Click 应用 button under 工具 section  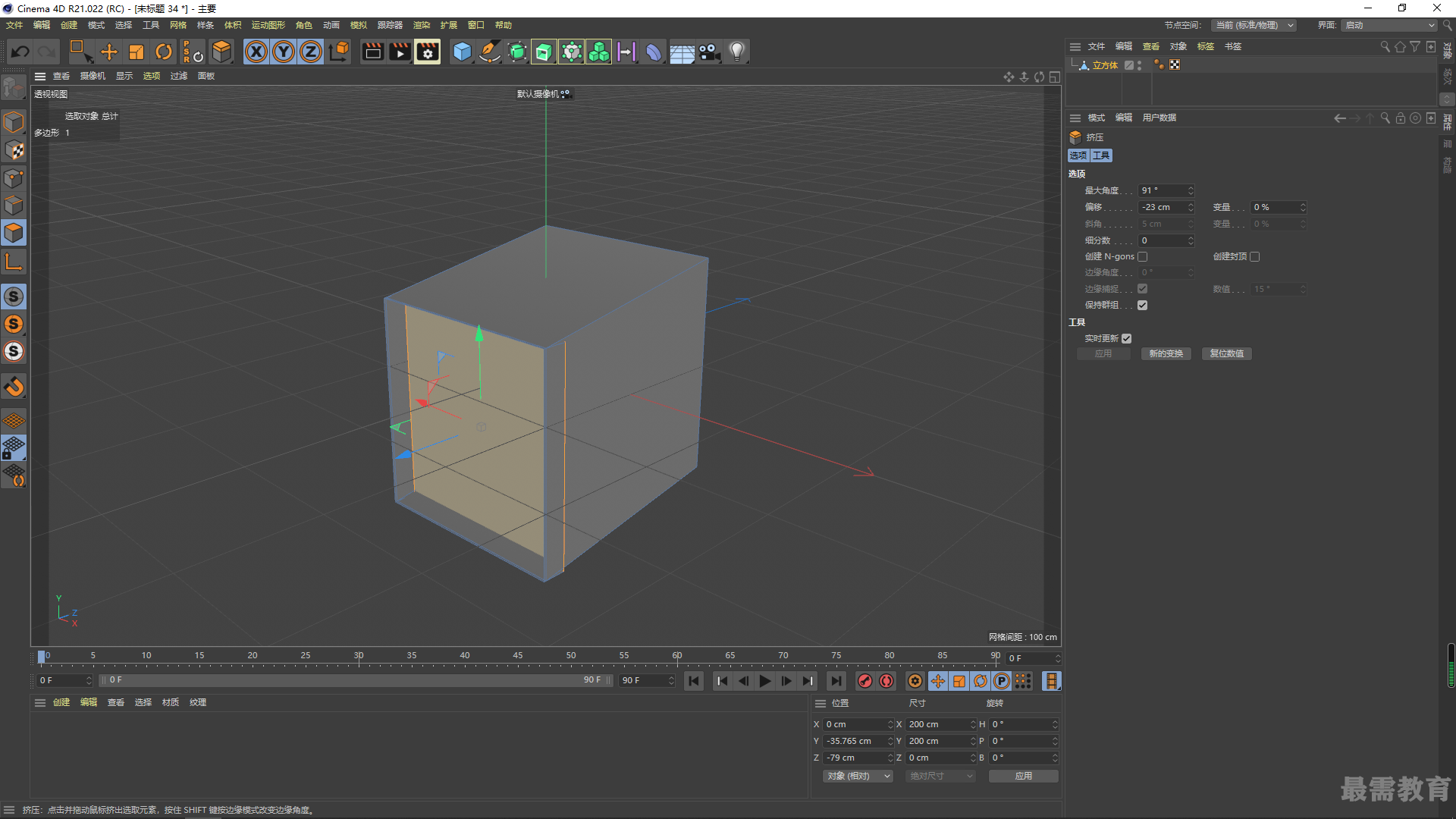point(1103,354)
